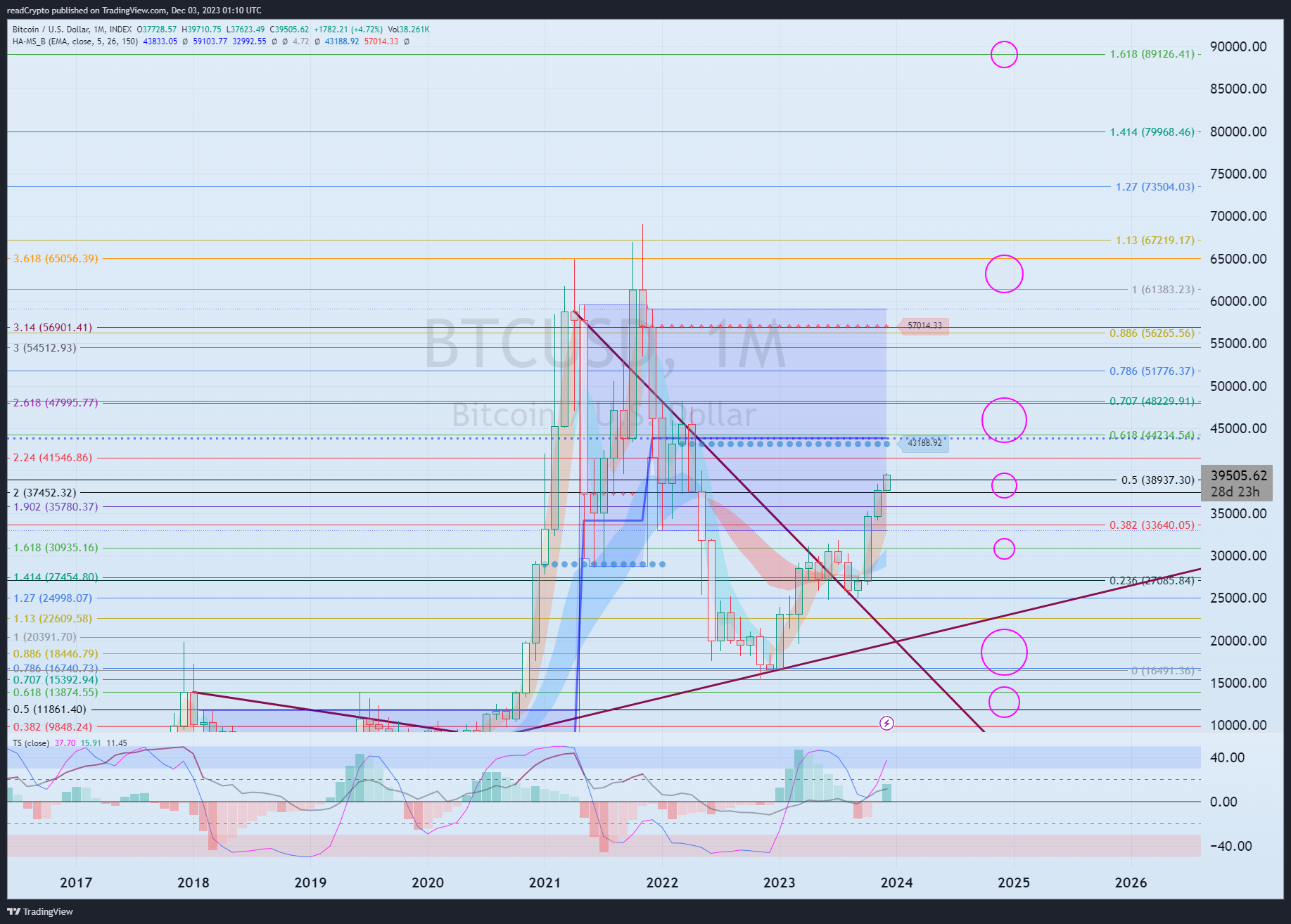
Task: Click the 1.618 (30935.16) extension label
Action: 56,547
